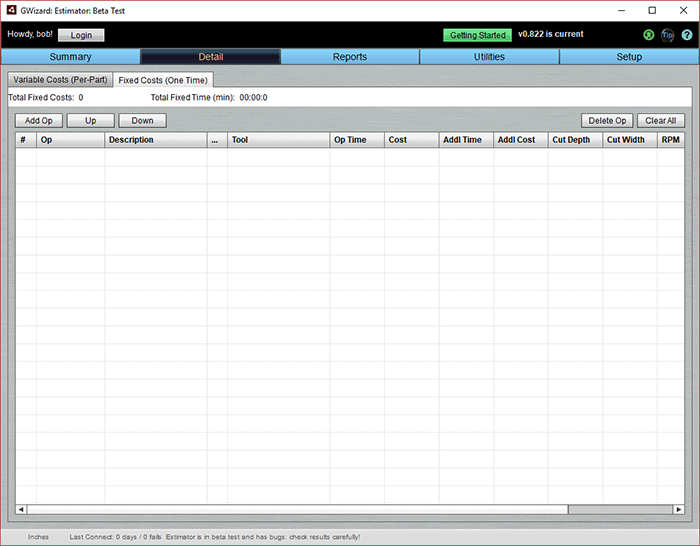
Task: Click the ellipsis column header
Action: click(217, 140)
